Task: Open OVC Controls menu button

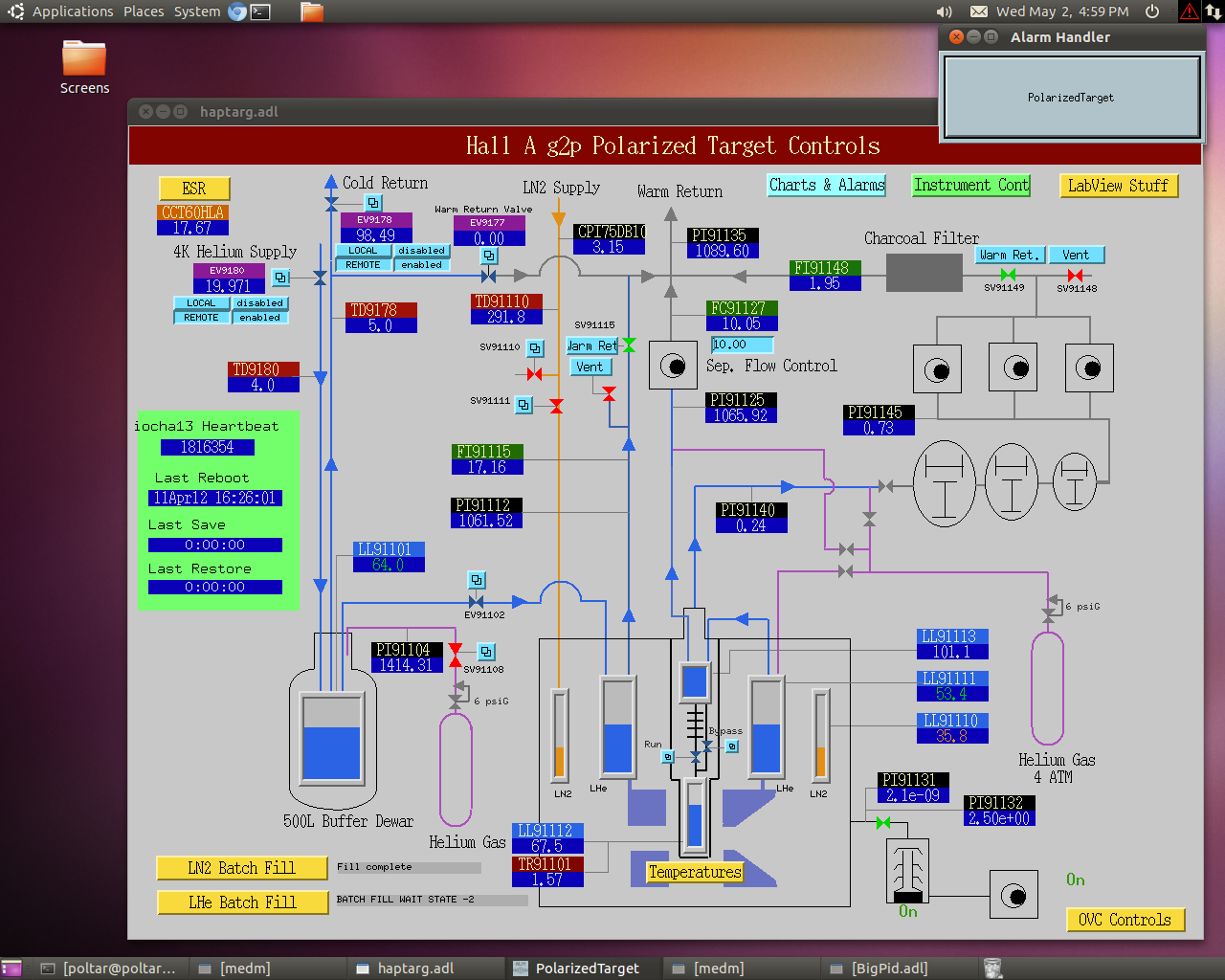Action: click(x=1125, y=920)
